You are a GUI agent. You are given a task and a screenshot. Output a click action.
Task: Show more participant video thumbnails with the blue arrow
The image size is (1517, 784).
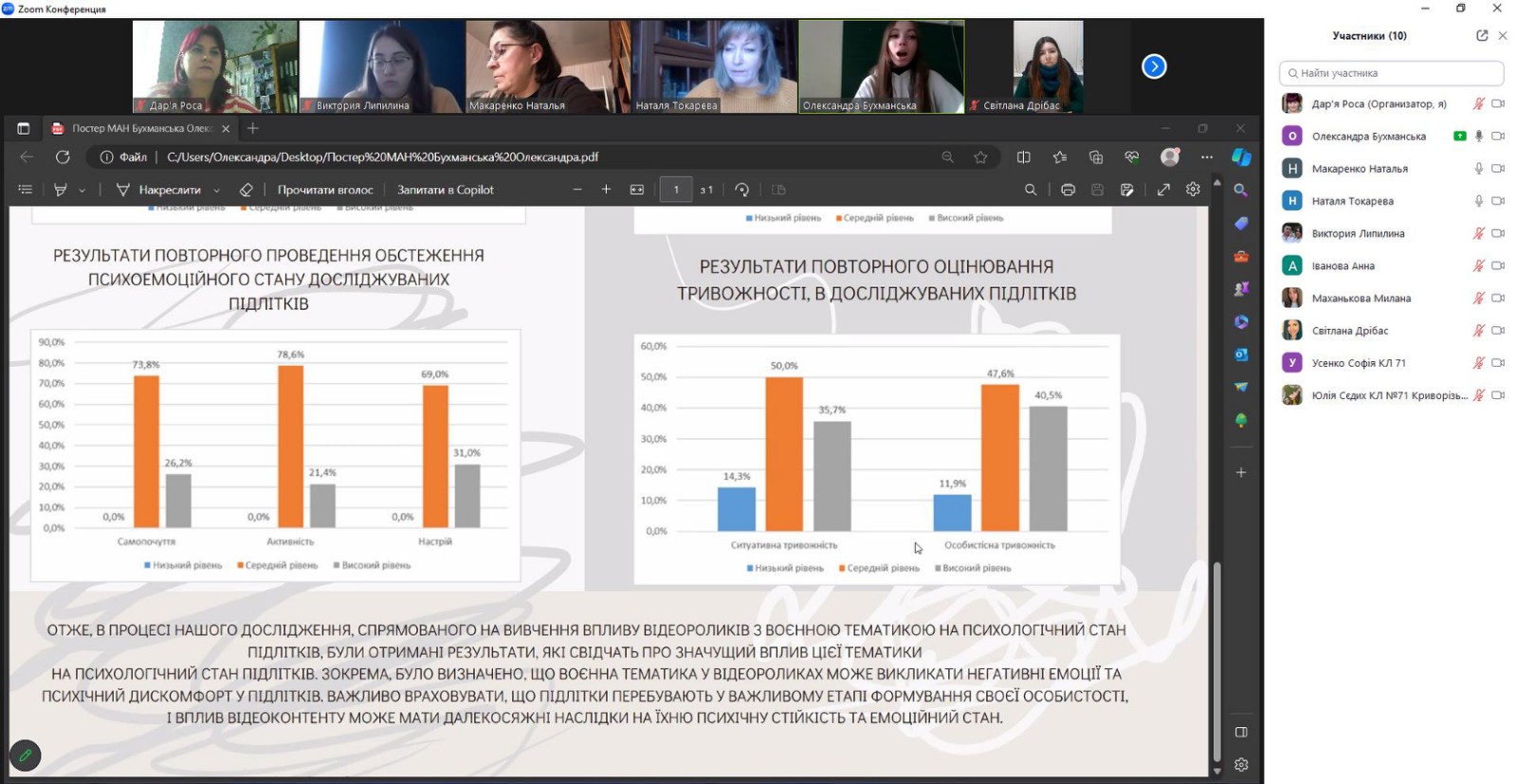point(1154,66)
